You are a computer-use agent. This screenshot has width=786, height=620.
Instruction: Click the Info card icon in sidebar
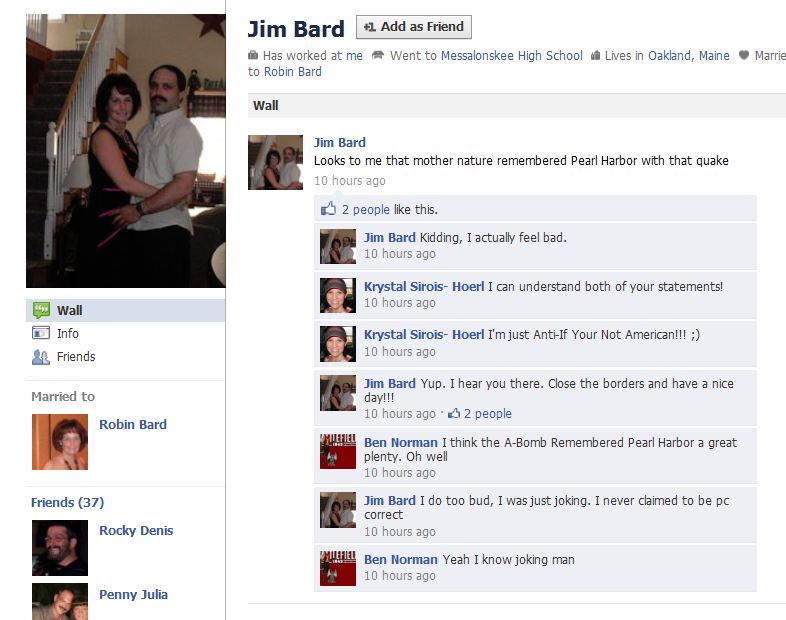tap(41, 333)
